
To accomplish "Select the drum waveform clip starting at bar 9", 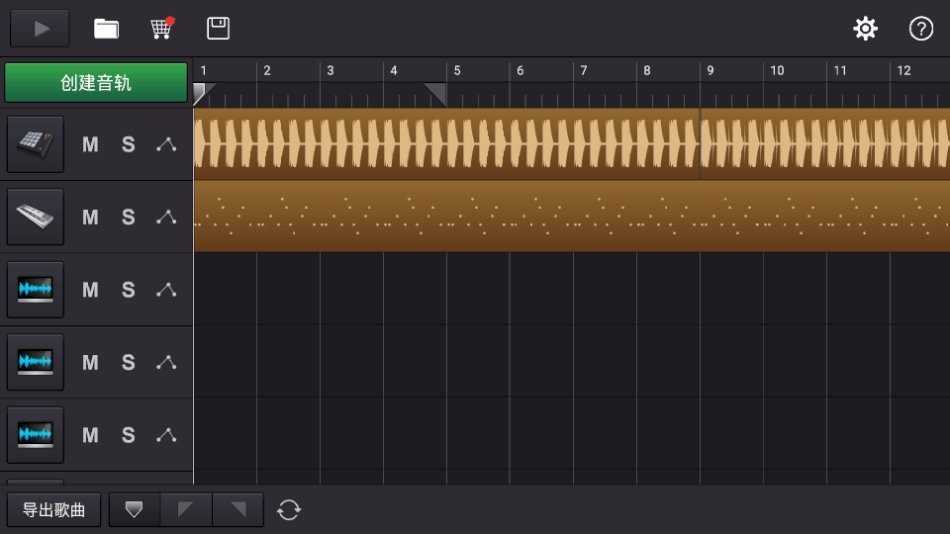I will pyautogui.click(x=825, y=144).
